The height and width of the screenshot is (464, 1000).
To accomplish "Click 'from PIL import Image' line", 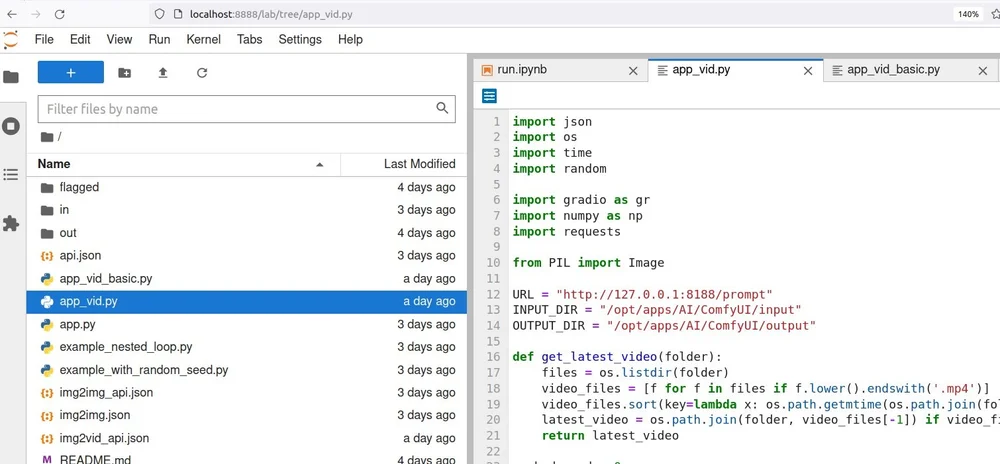I will (588, 263).
